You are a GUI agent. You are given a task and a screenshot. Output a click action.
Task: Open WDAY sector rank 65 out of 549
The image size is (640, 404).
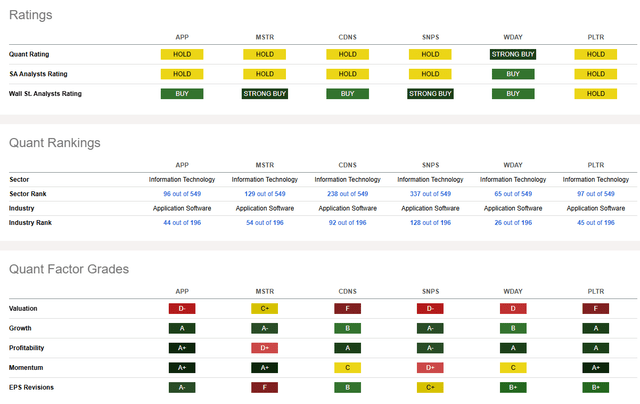tap(513, 194)
